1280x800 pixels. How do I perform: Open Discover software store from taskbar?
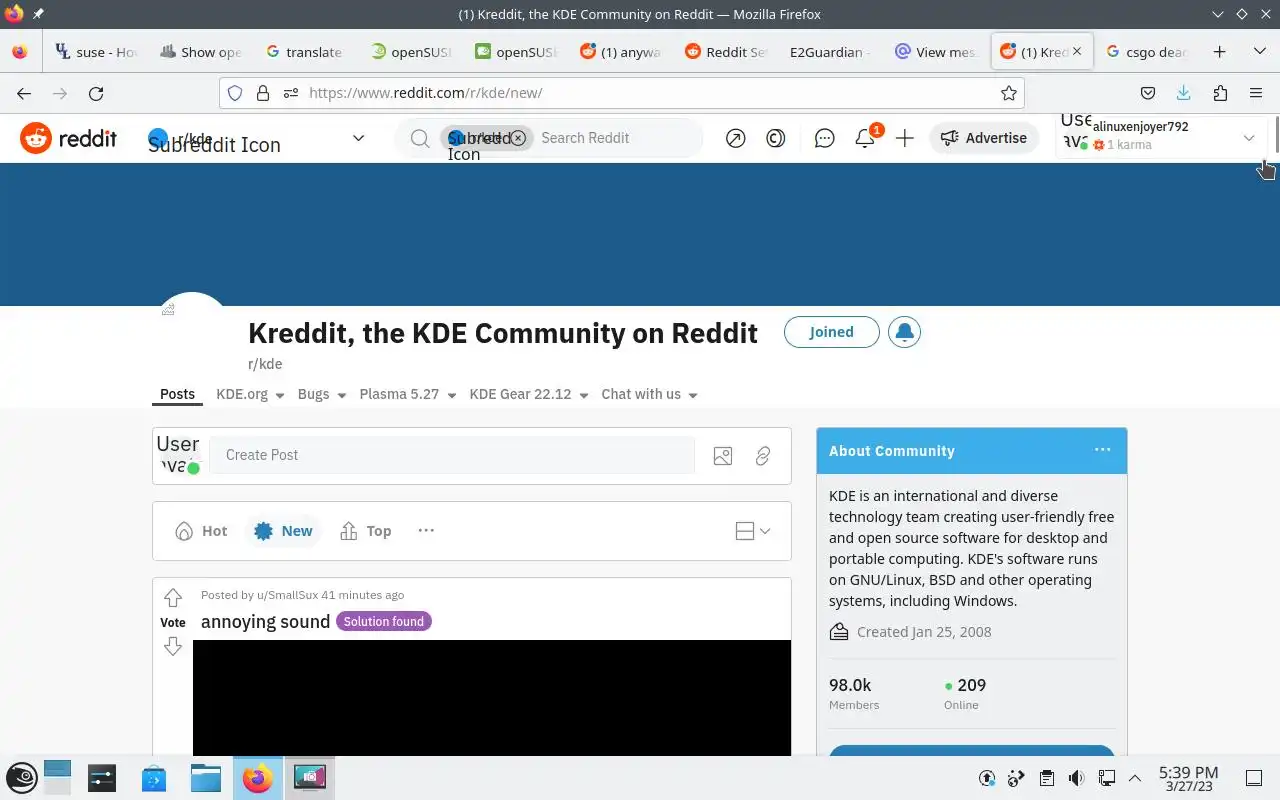(154, 778)
